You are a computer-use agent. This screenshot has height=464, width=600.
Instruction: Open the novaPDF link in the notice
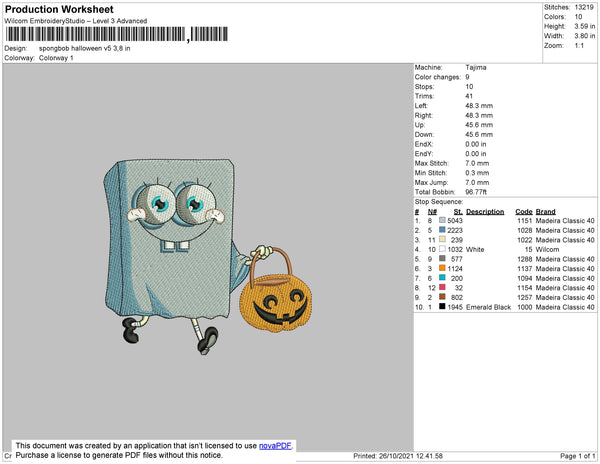275,446
